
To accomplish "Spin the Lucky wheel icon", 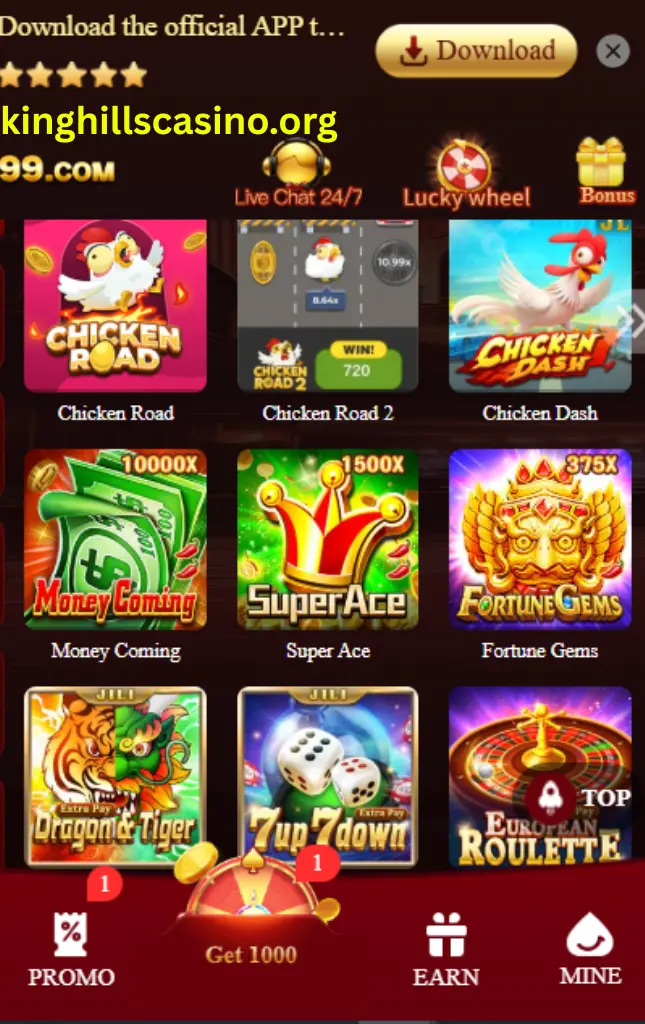I will [x=464, y=165].
